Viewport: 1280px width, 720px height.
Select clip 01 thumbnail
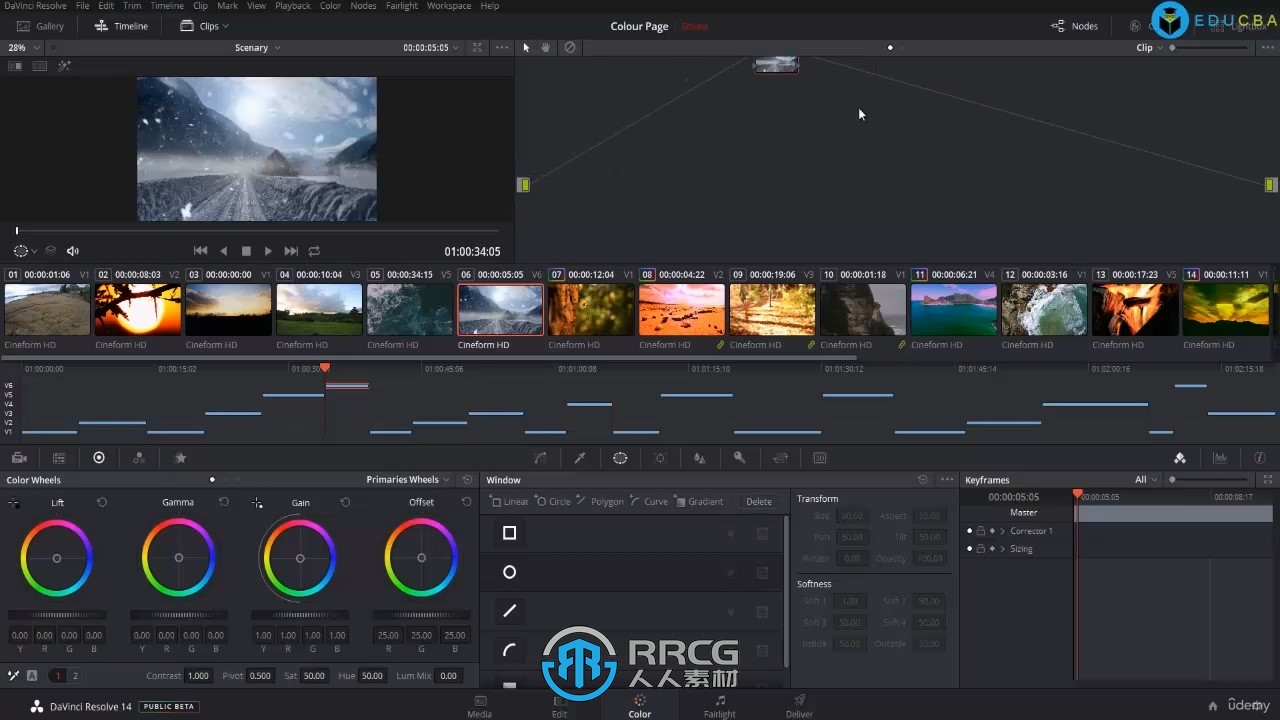[x=47, y=310]
